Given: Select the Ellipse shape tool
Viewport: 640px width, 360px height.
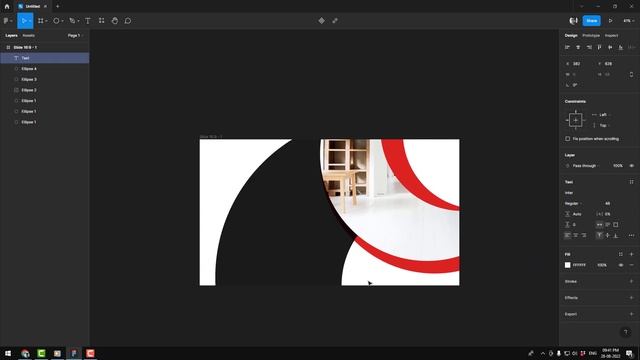Looking at the screenshot, I should [x=56, y=21].
